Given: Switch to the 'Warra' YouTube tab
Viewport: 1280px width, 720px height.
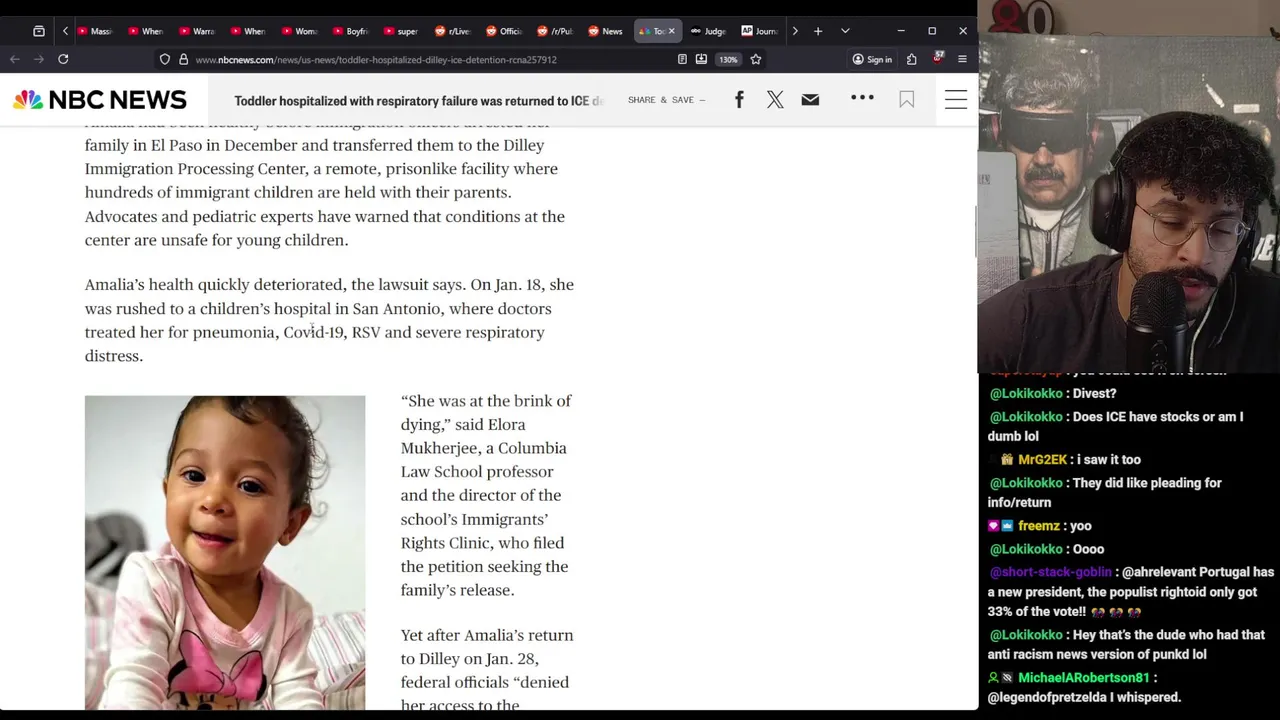Looking at the screenshot, I should (x=198, y=31).
